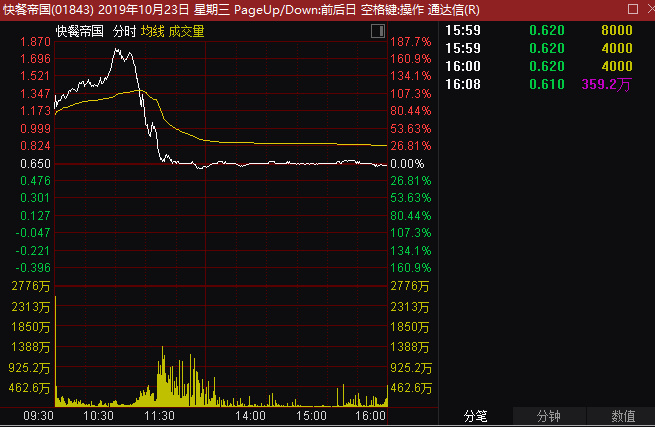The width and height of the screenshot is (655, 427).
Task: Click the 0.824 price axis label
Action: pyautogui.click(x=35, y=146)
